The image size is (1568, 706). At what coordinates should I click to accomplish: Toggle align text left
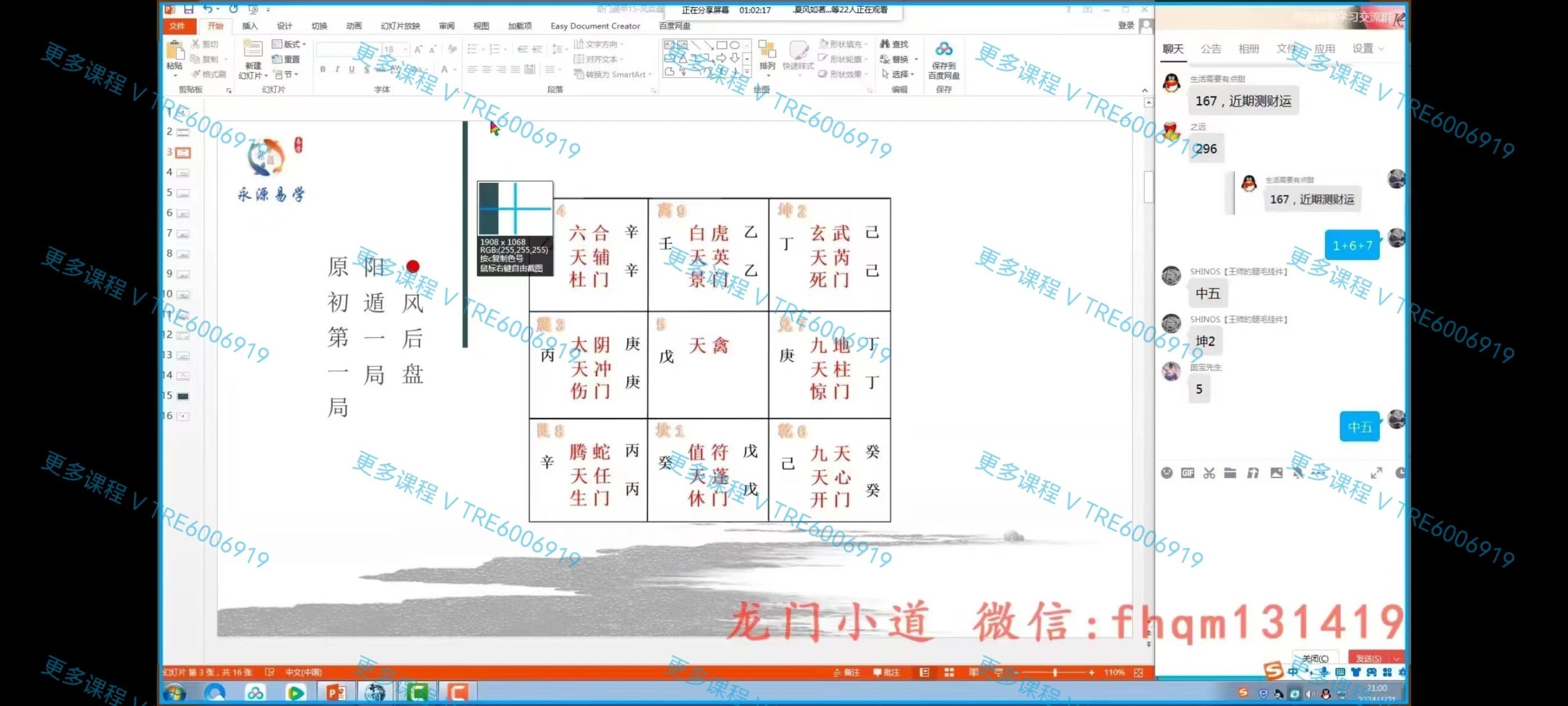pos(472,69)
